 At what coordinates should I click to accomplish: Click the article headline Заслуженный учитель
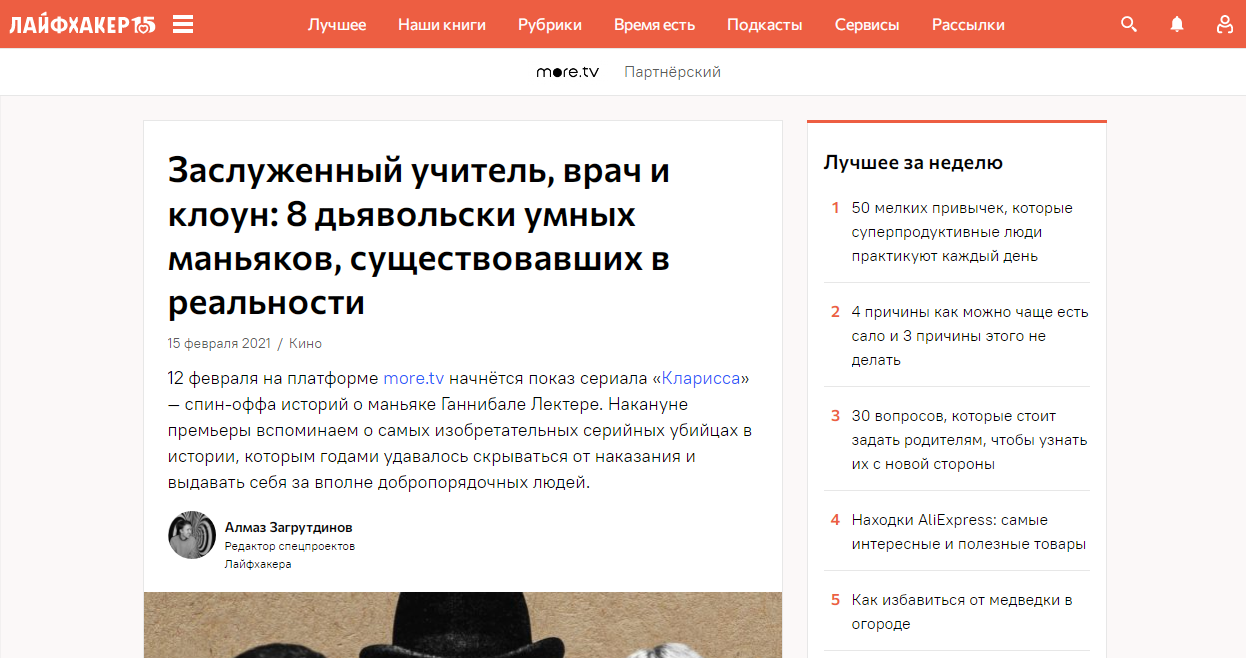coord(419,237)
